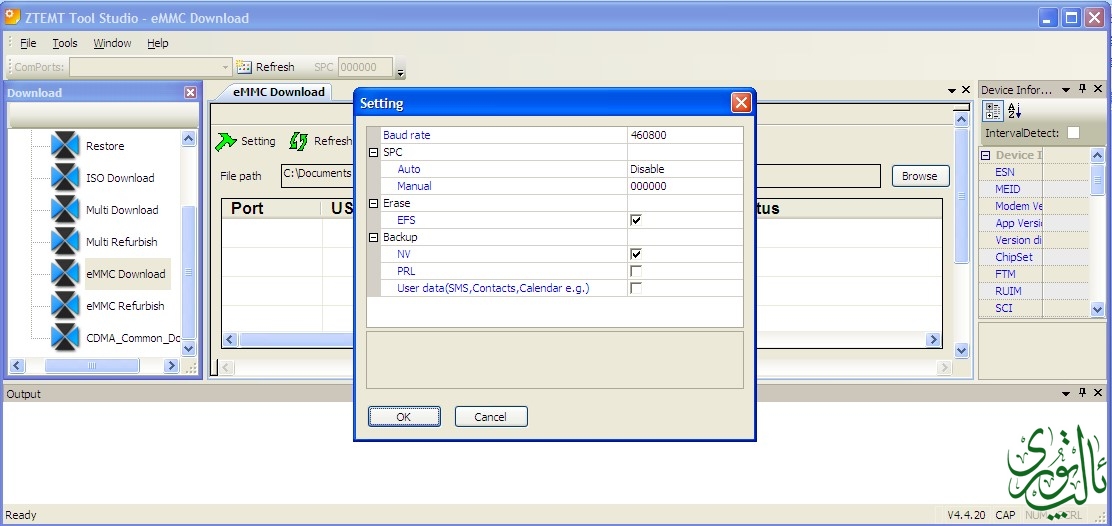Click the eMMC Download item icon
The width and height of the screenshot is (1112, 526).
pyautogui.click(x=65, y=274)
